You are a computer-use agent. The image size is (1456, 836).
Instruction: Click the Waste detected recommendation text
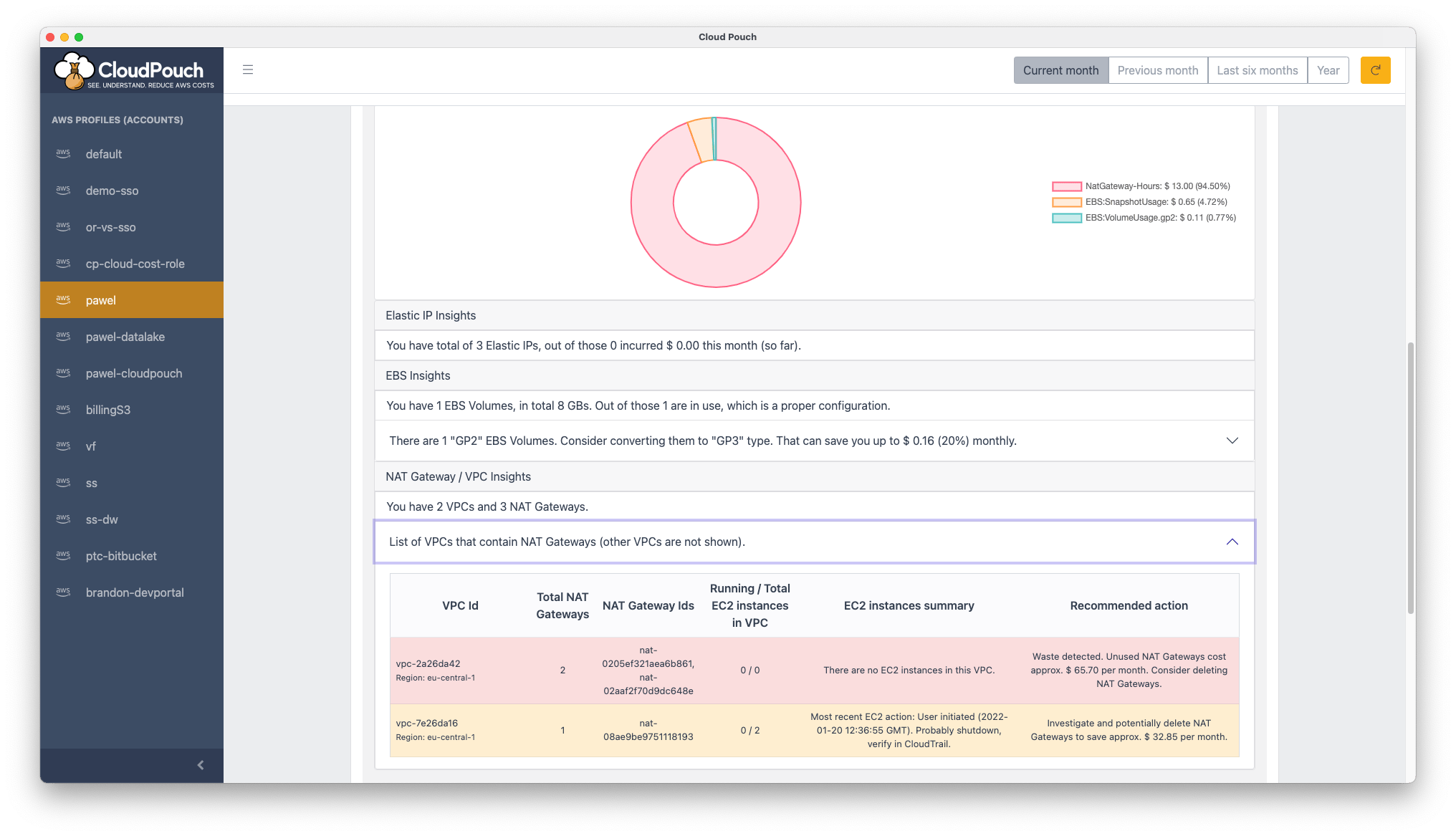[1129, 670]
